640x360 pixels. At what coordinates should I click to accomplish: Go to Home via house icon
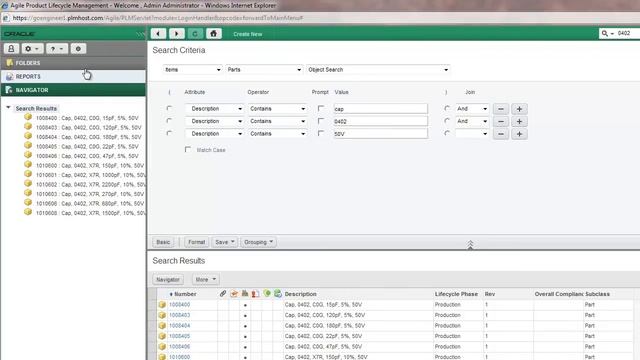(213, 33)
